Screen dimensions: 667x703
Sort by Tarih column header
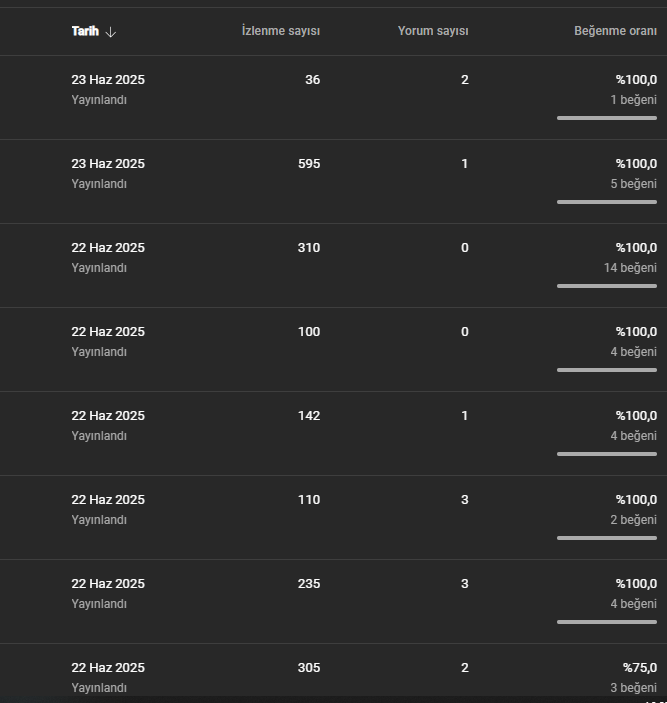tap(85, 31)
